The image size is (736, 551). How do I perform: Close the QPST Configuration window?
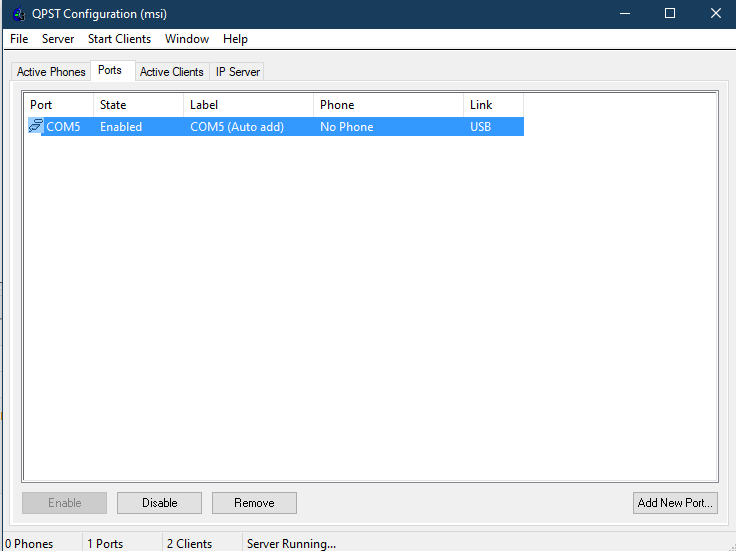point(715,14)
